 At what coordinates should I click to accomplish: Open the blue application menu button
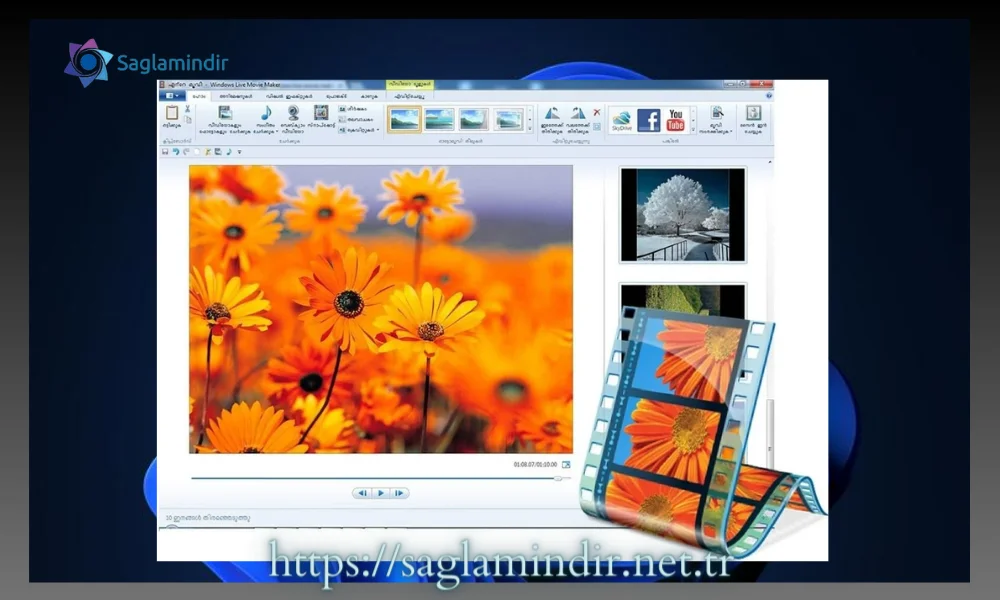tap(172, 96)
